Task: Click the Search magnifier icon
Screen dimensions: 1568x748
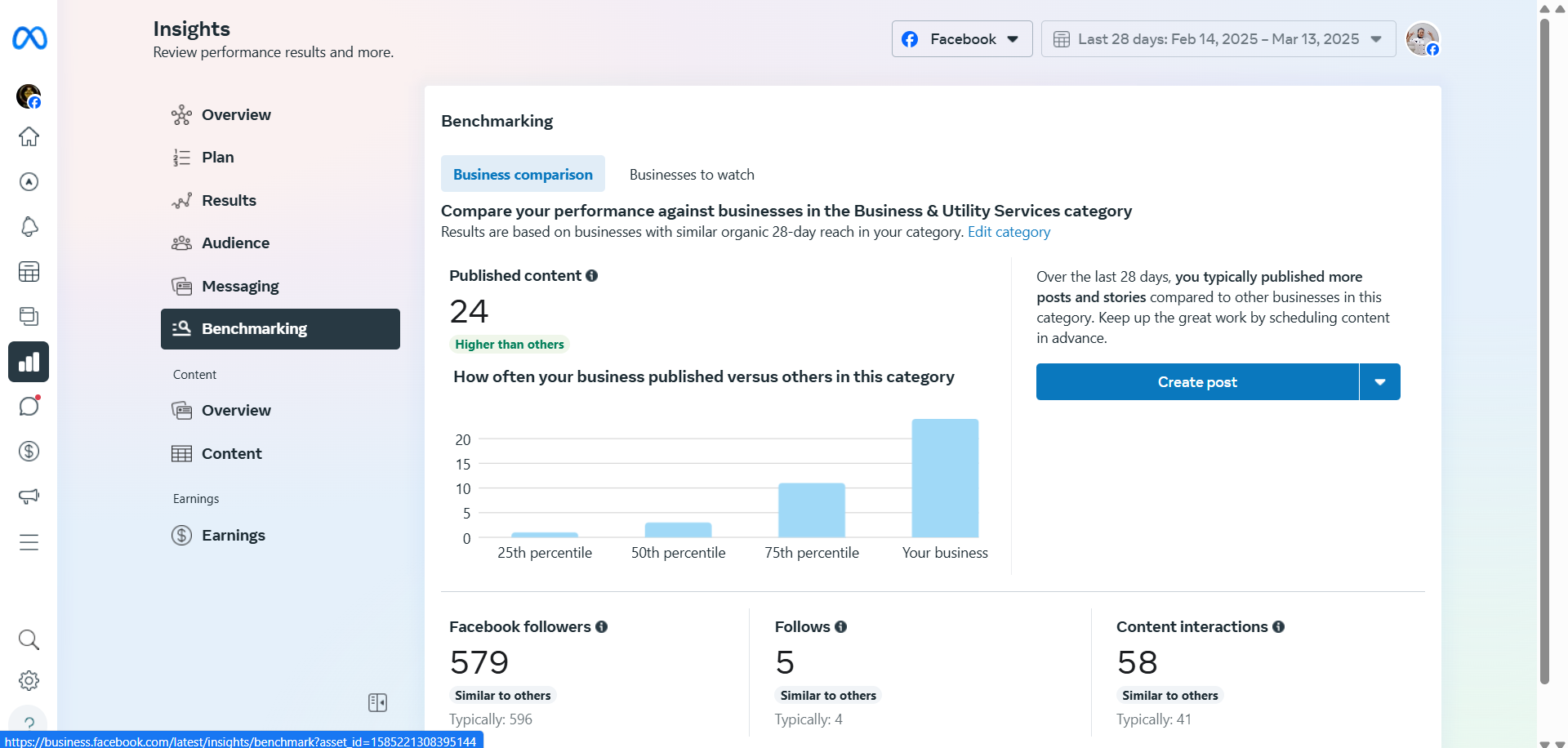Action: [29, 639]
